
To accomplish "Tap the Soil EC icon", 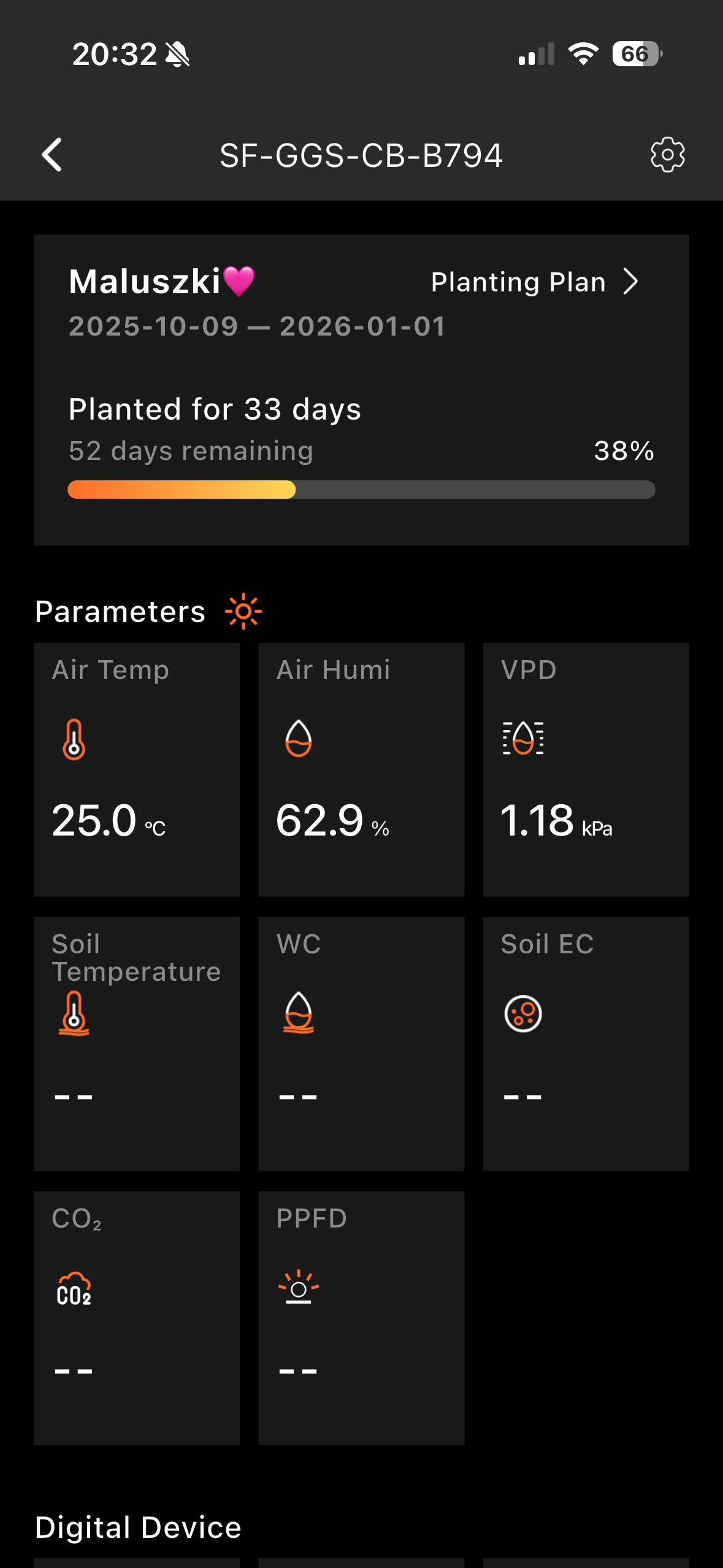I will (x=523, y=1013).
